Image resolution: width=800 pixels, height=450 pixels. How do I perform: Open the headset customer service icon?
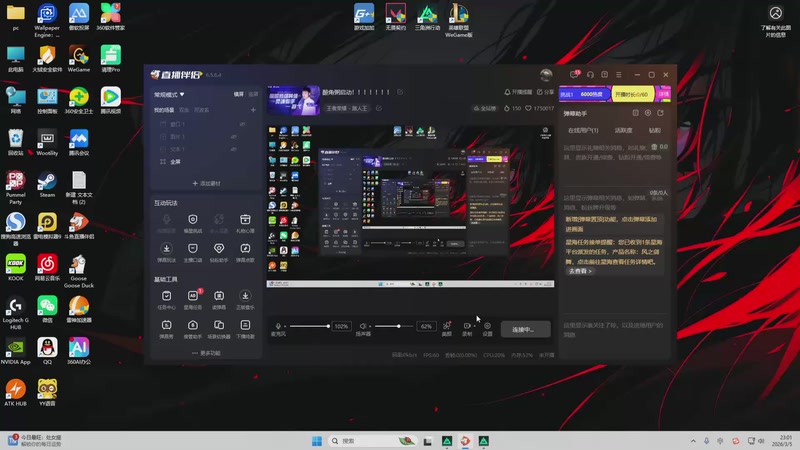590,74
